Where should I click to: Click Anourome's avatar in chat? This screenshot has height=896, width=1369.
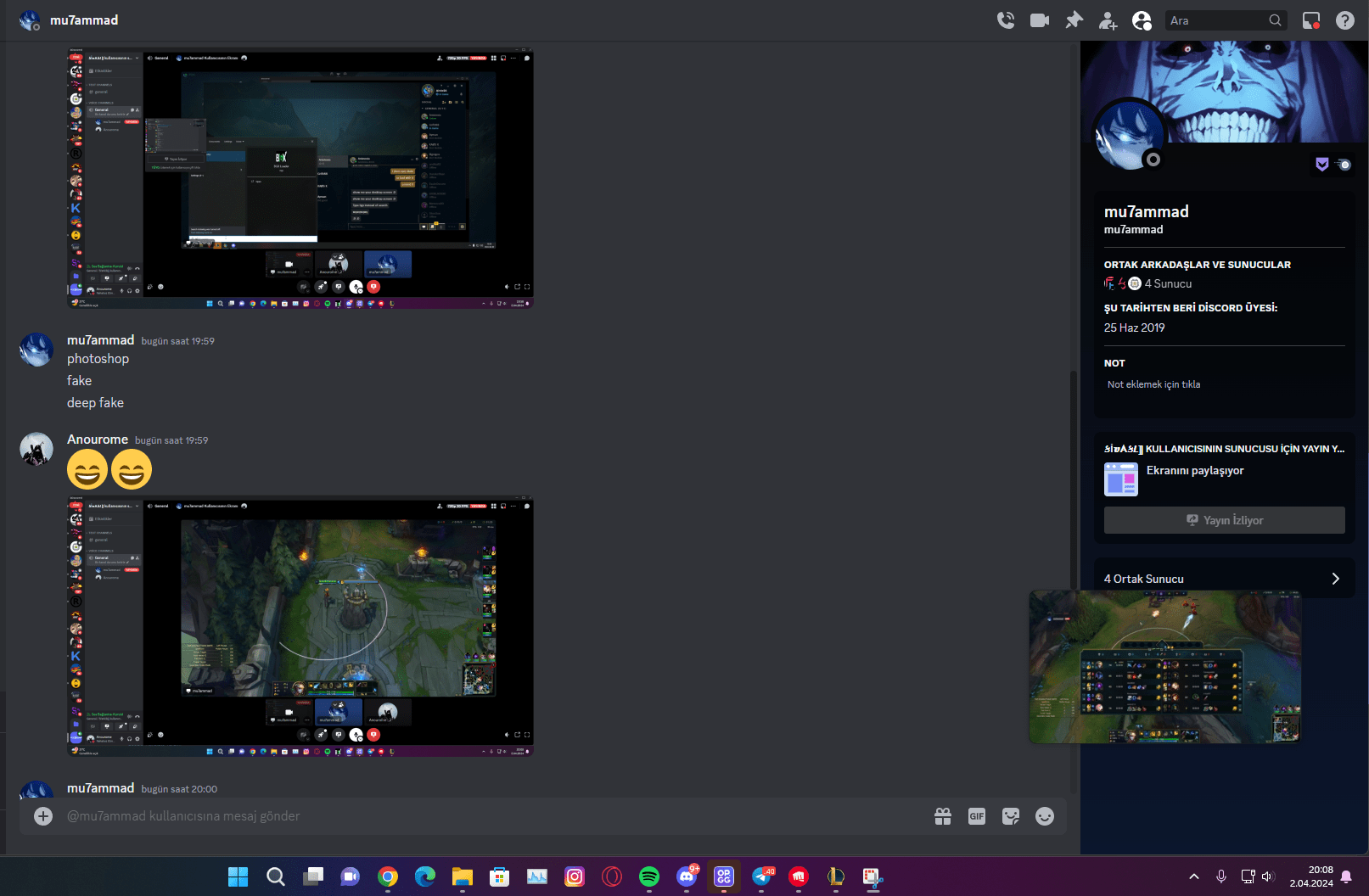[x=36, y=450]
